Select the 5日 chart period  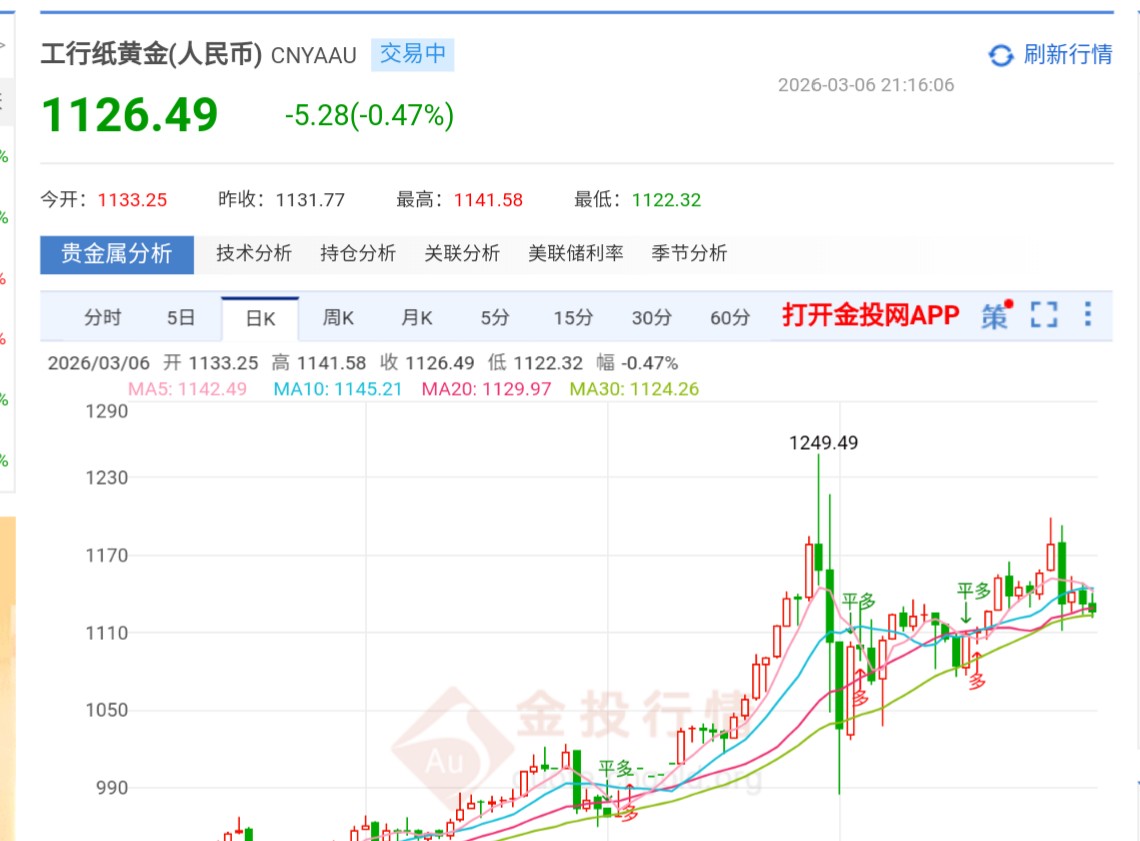pos(181,318)
